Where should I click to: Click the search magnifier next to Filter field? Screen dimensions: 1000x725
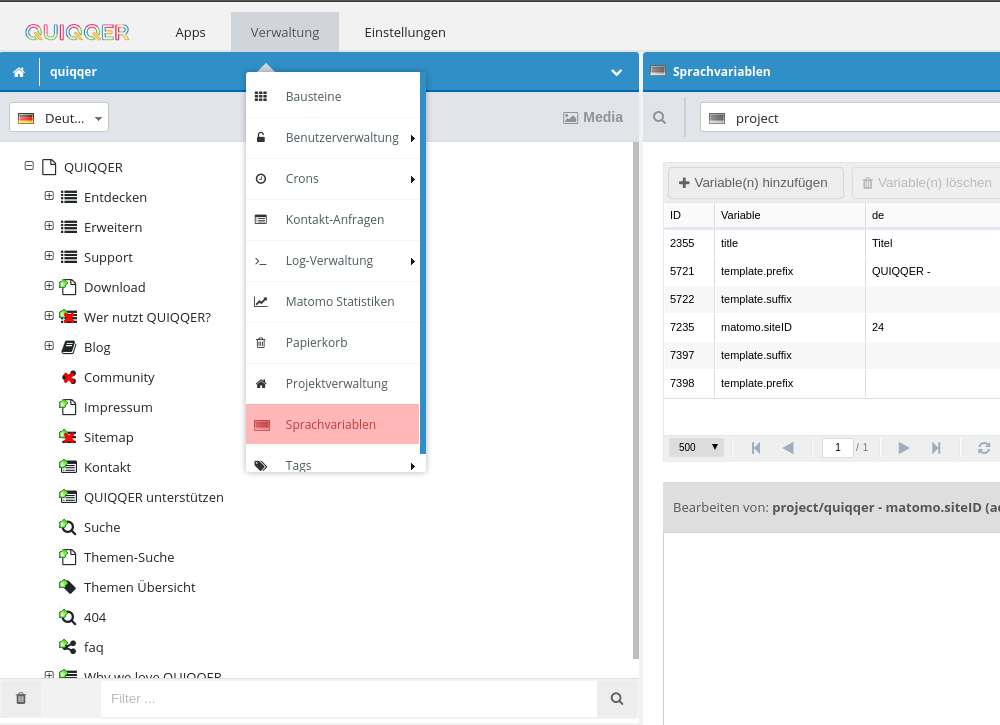click(x=617, y=698)
